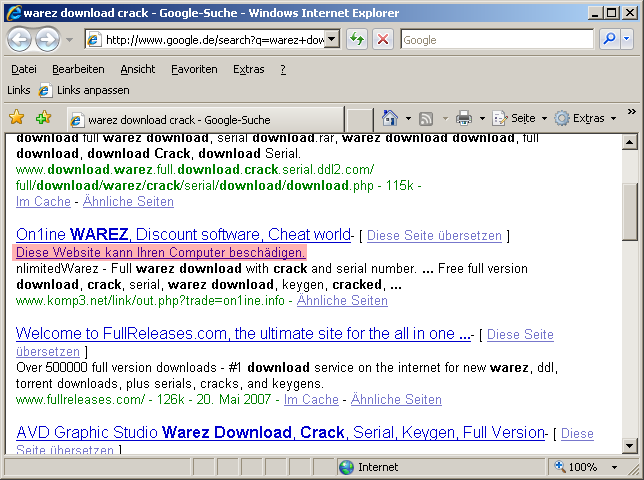Screen dimensions: 644x480
Task: Select the warez download crack - Google-Suche tab
Action: 205,120
